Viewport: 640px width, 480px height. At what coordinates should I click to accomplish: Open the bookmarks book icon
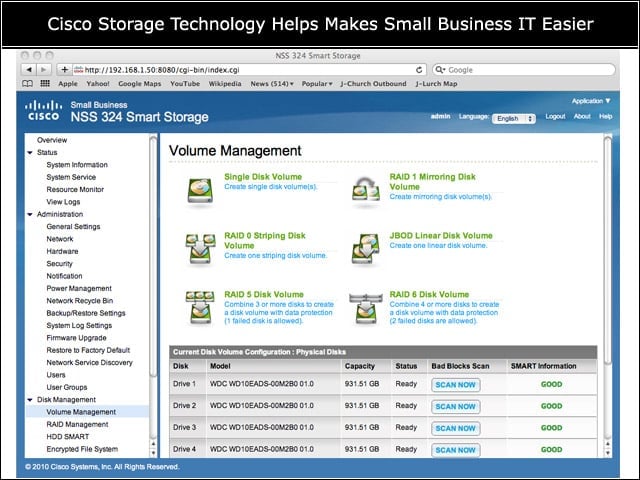click(27, 84)
